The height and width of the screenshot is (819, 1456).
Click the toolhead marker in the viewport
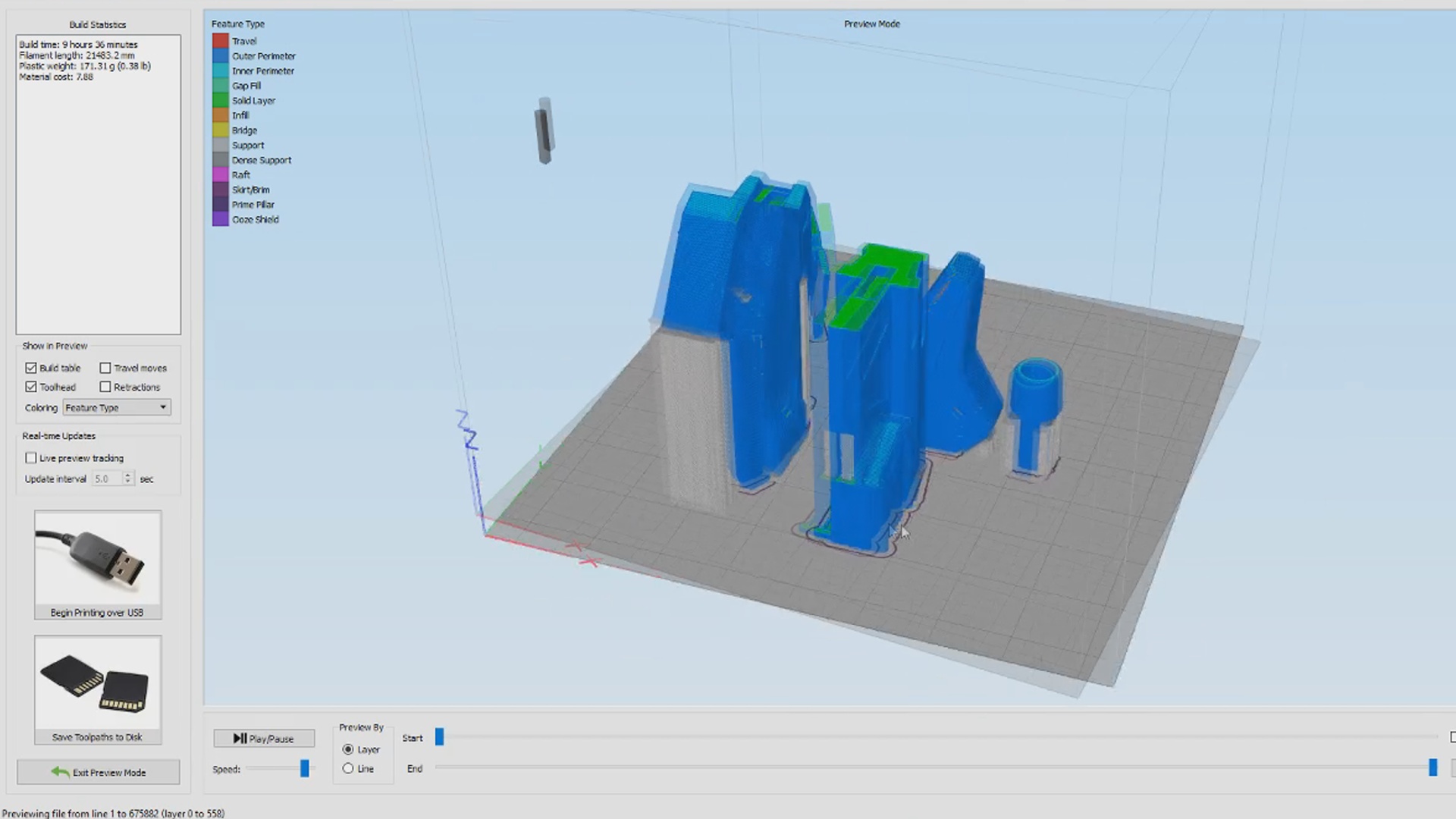coord(544,130)
